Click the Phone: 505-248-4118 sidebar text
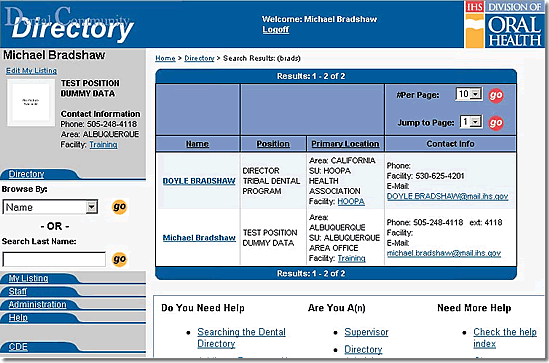This screenshot has height=363, width=549. (x=99, y=124)
